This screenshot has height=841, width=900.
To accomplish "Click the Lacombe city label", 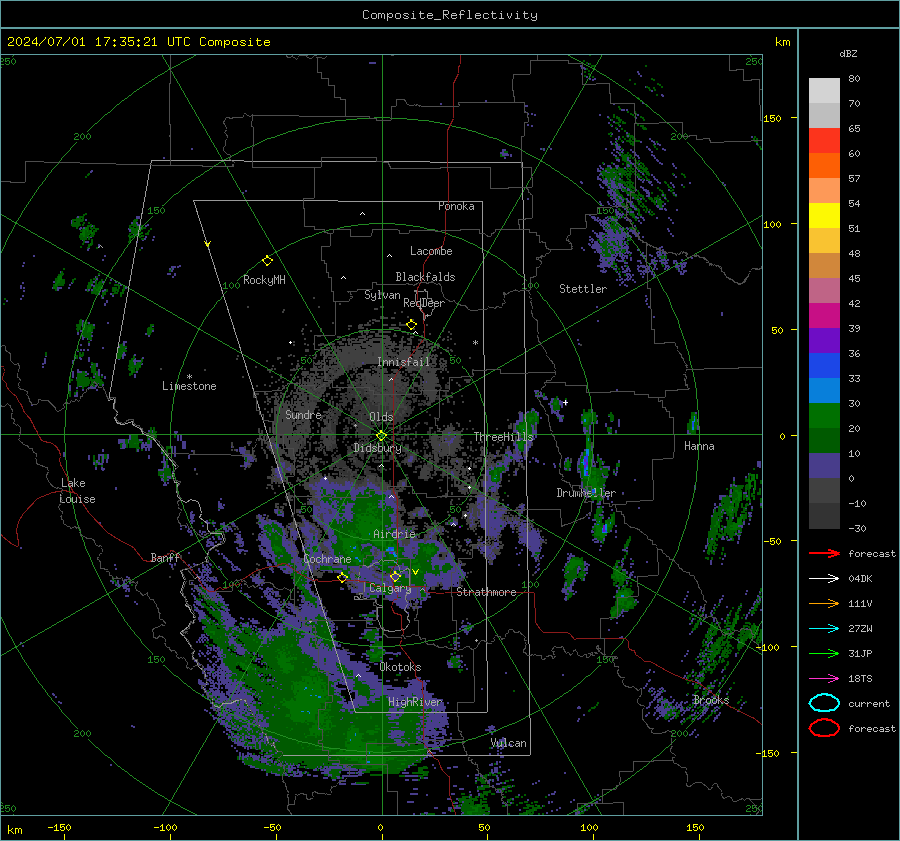I will 431,251.
